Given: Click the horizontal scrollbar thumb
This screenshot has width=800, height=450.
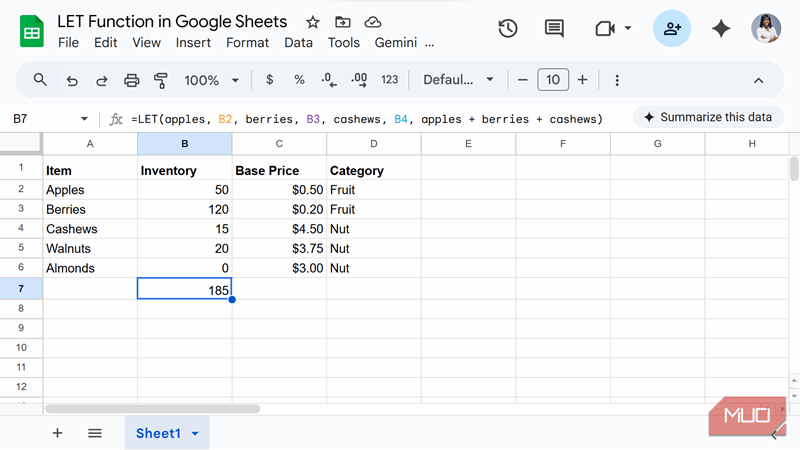Looking at the screenshot, I should click(x=153, y=409).
